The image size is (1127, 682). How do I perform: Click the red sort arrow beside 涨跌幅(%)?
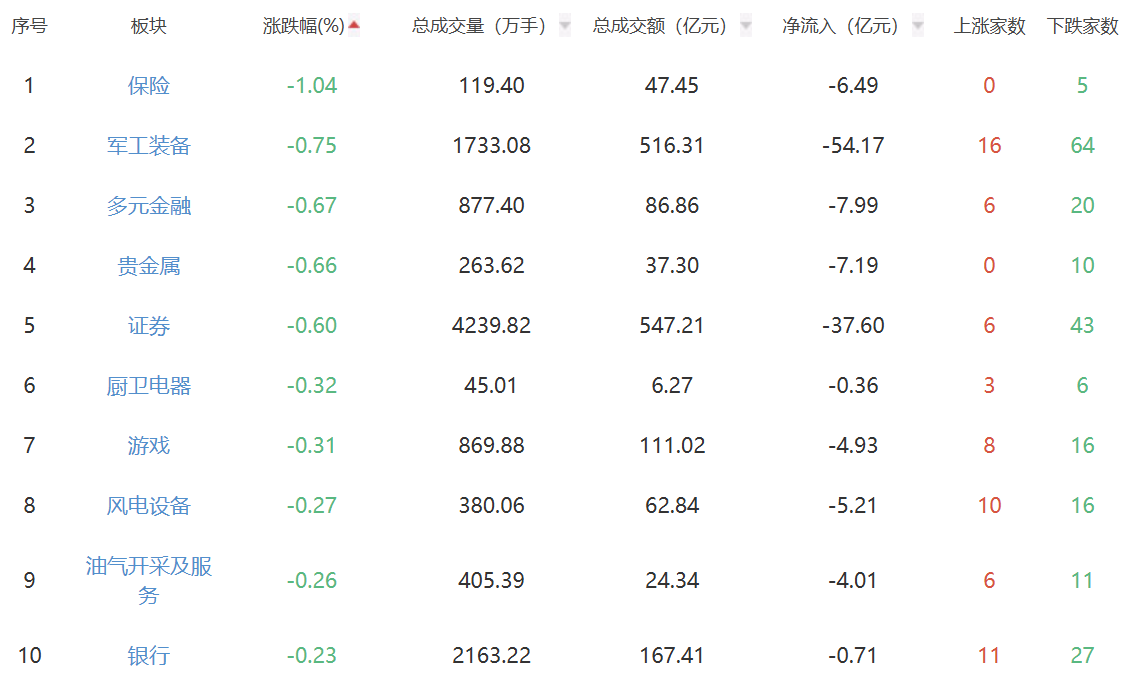tap(354, 26)
